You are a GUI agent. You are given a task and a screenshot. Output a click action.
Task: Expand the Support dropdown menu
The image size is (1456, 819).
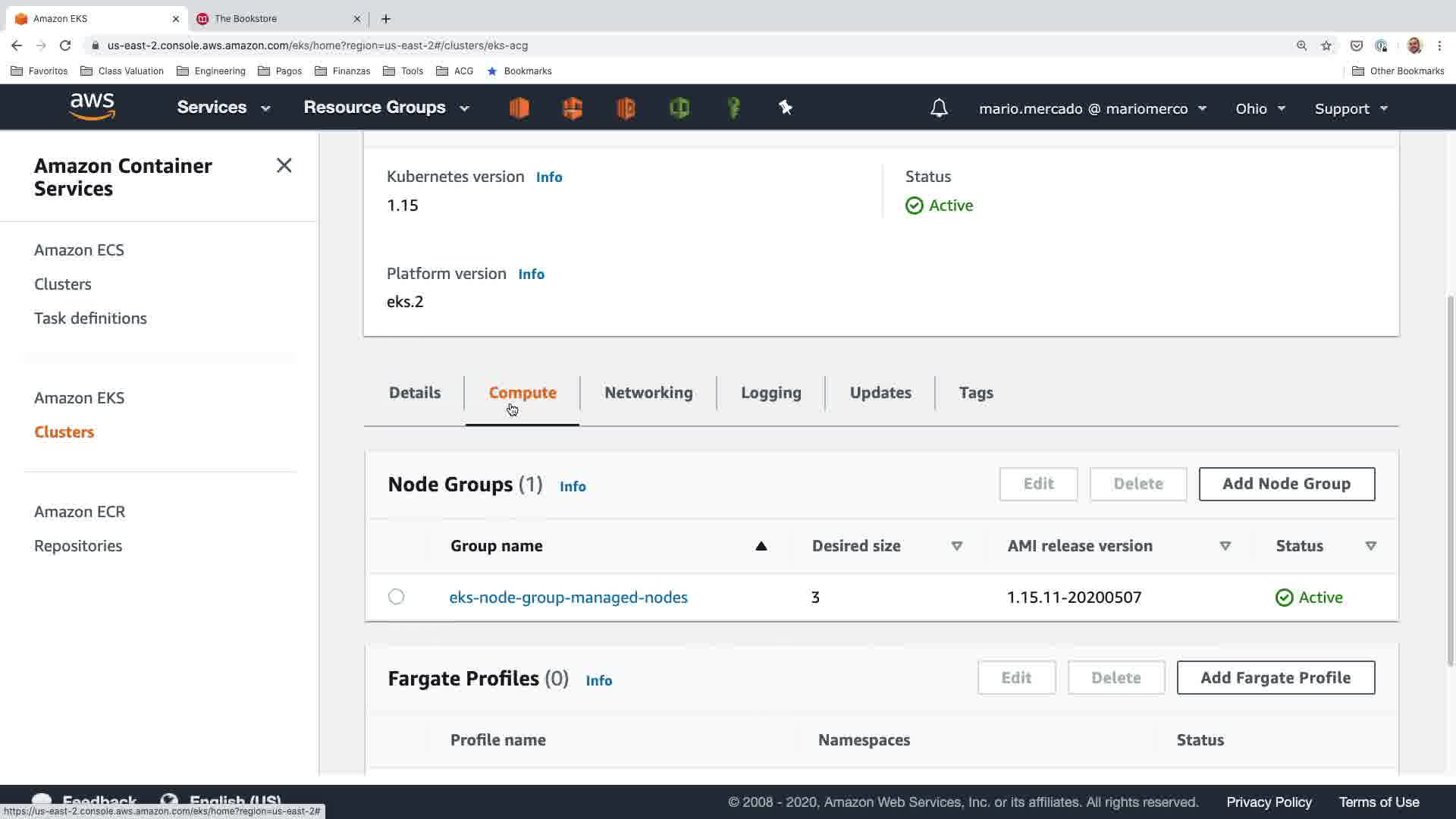click(x=1351, y=108)
